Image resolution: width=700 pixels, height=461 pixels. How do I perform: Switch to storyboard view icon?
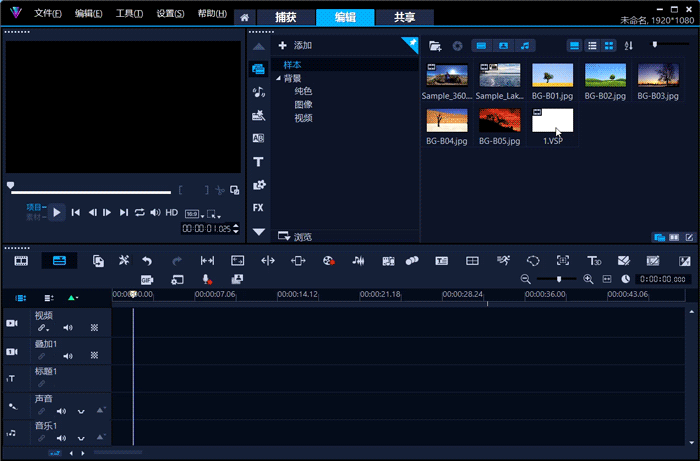coord(20,260)
